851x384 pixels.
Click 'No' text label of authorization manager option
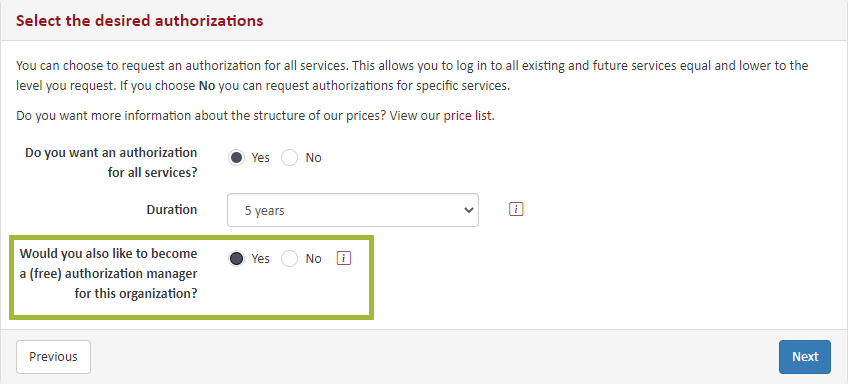(x=313, y=259)
